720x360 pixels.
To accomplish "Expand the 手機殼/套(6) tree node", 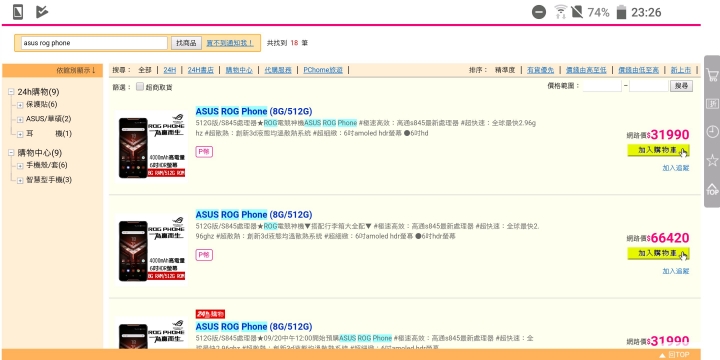I will pos(20,166).
